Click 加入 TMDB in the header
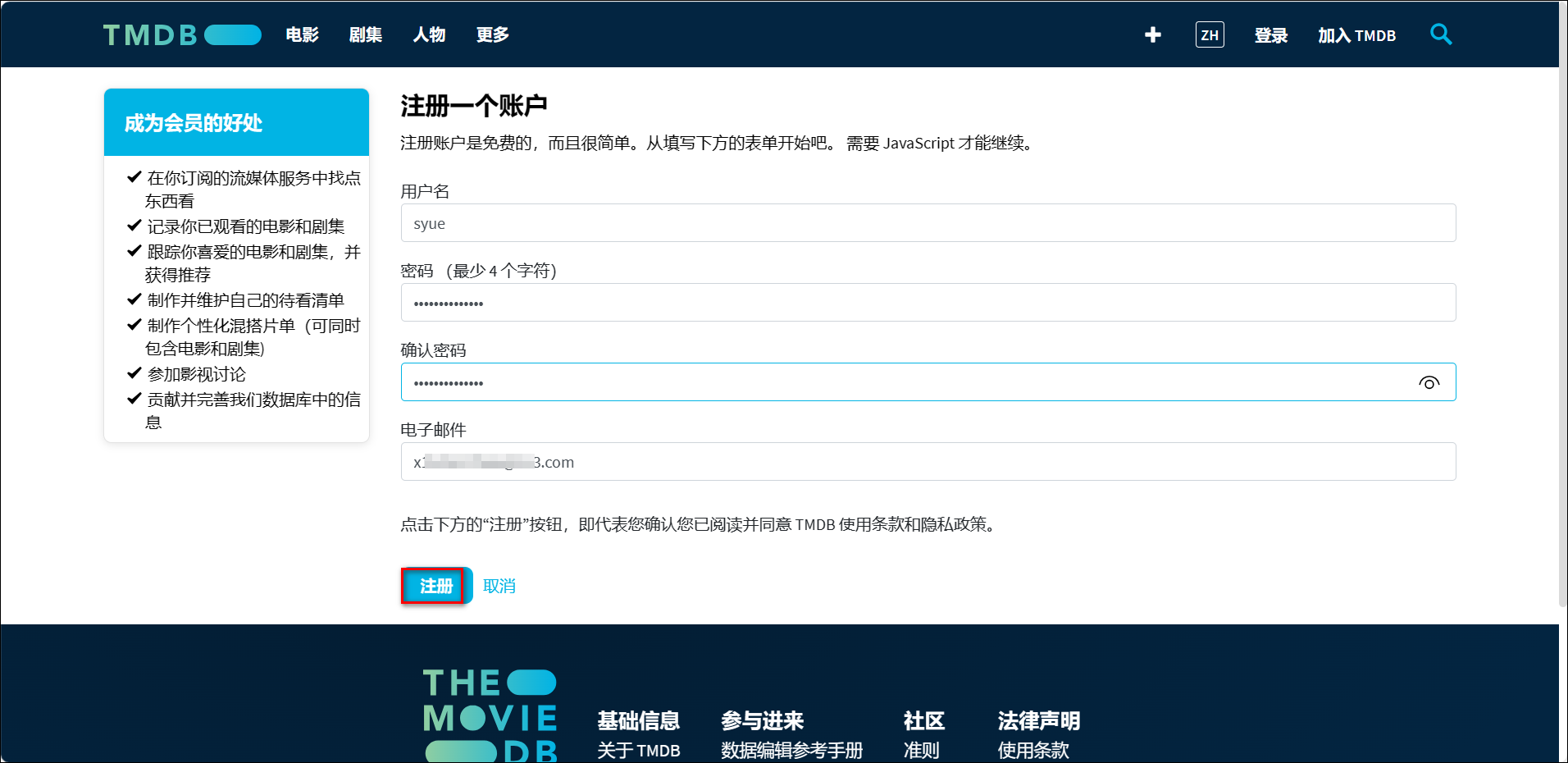 point(1356,35)
